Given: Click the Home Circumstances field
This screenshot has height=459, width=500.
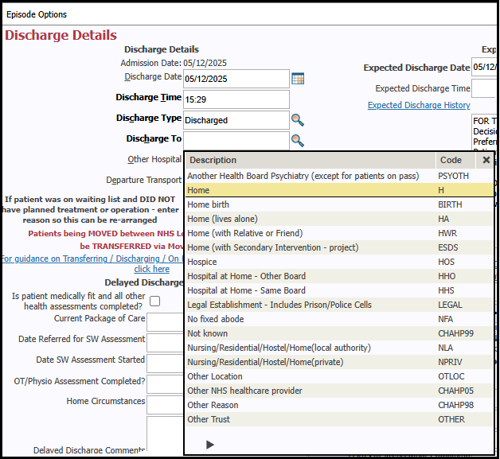Looking at the screenshot, I should [165, 405].
